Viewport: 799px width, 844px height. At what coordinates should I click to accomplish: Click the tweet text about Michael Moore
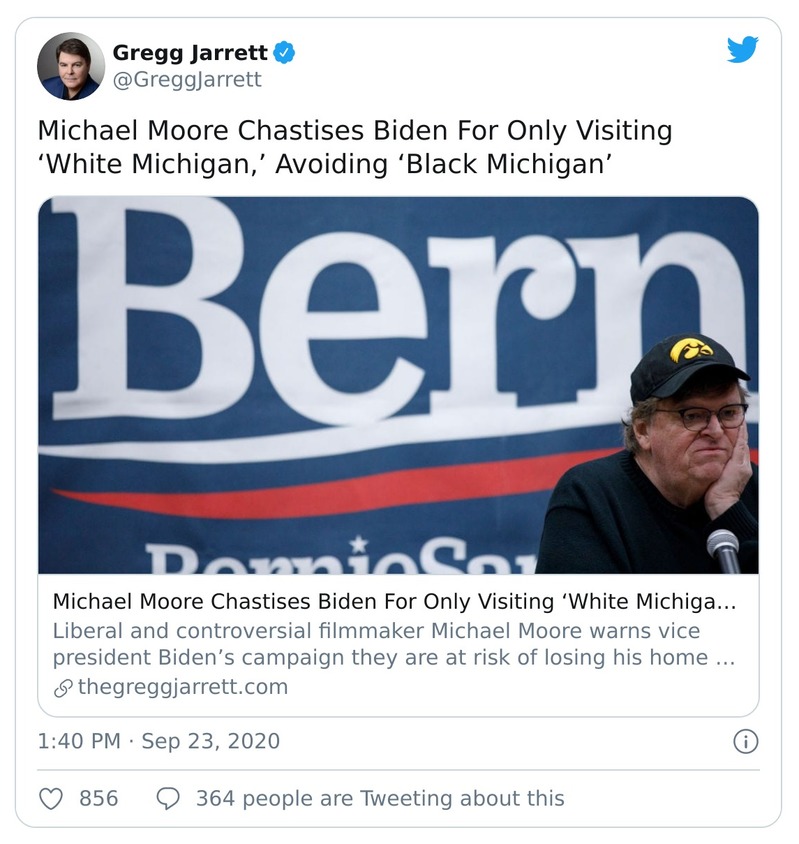(x=355, y=146)
